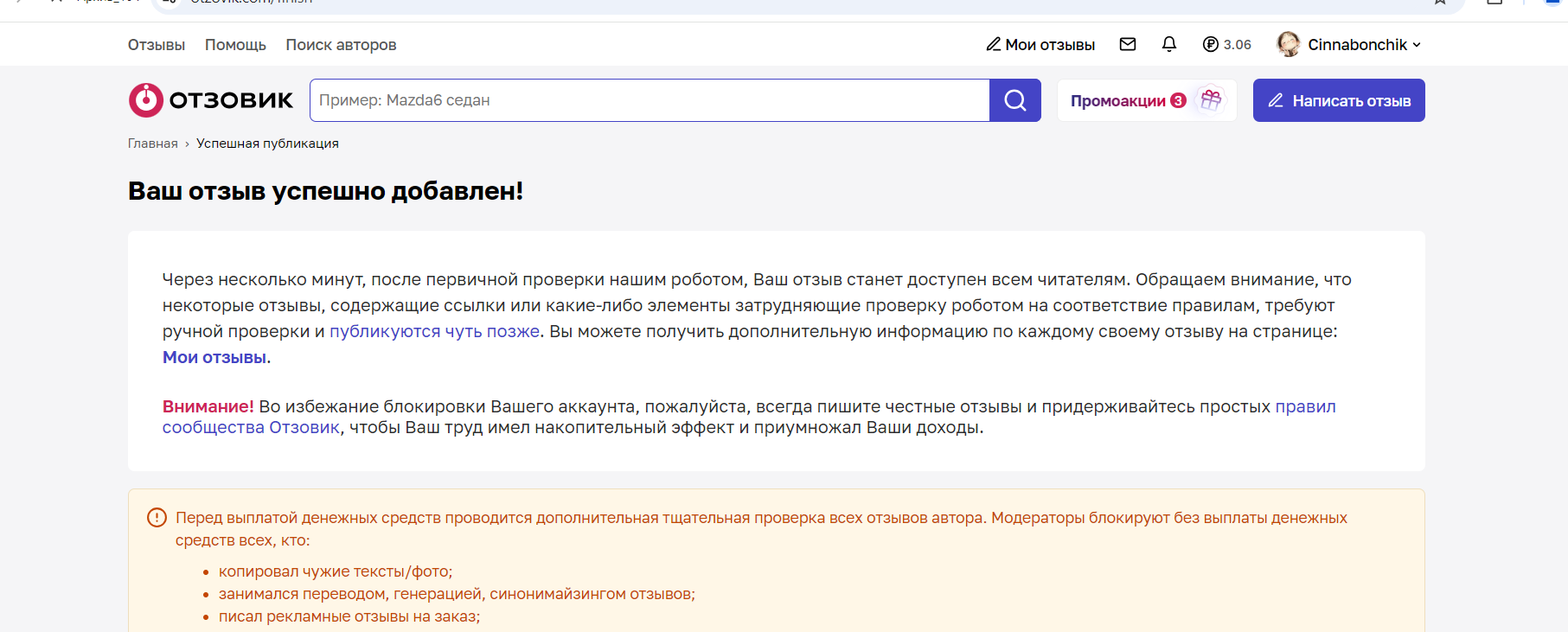Open the 'публикуются чуть позже' link
The image size is (1568, 632).
point(434,331)
